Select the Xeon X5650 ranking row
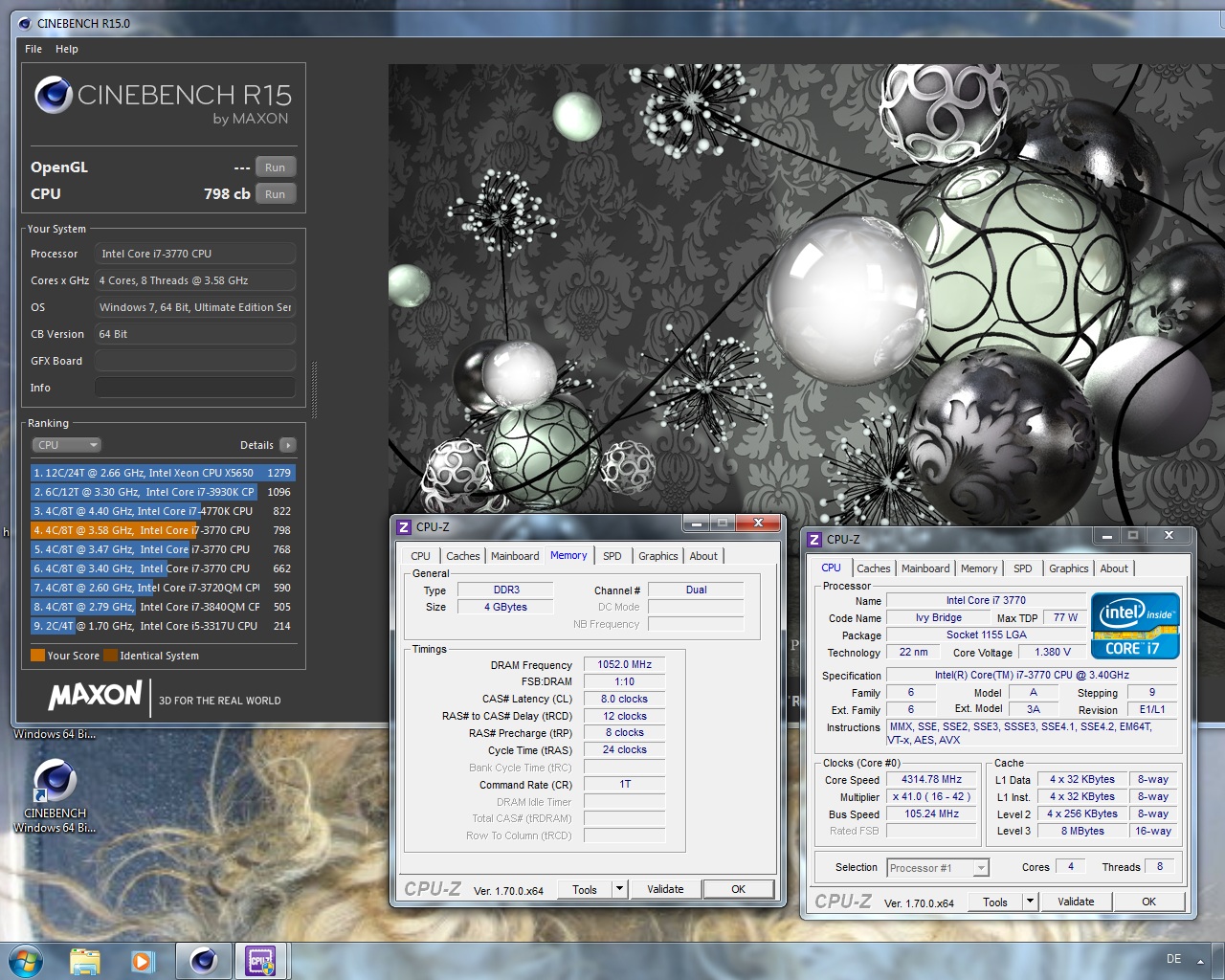Image resolution: width=1225 pixels, height=980 pixels. click(163, 473)
